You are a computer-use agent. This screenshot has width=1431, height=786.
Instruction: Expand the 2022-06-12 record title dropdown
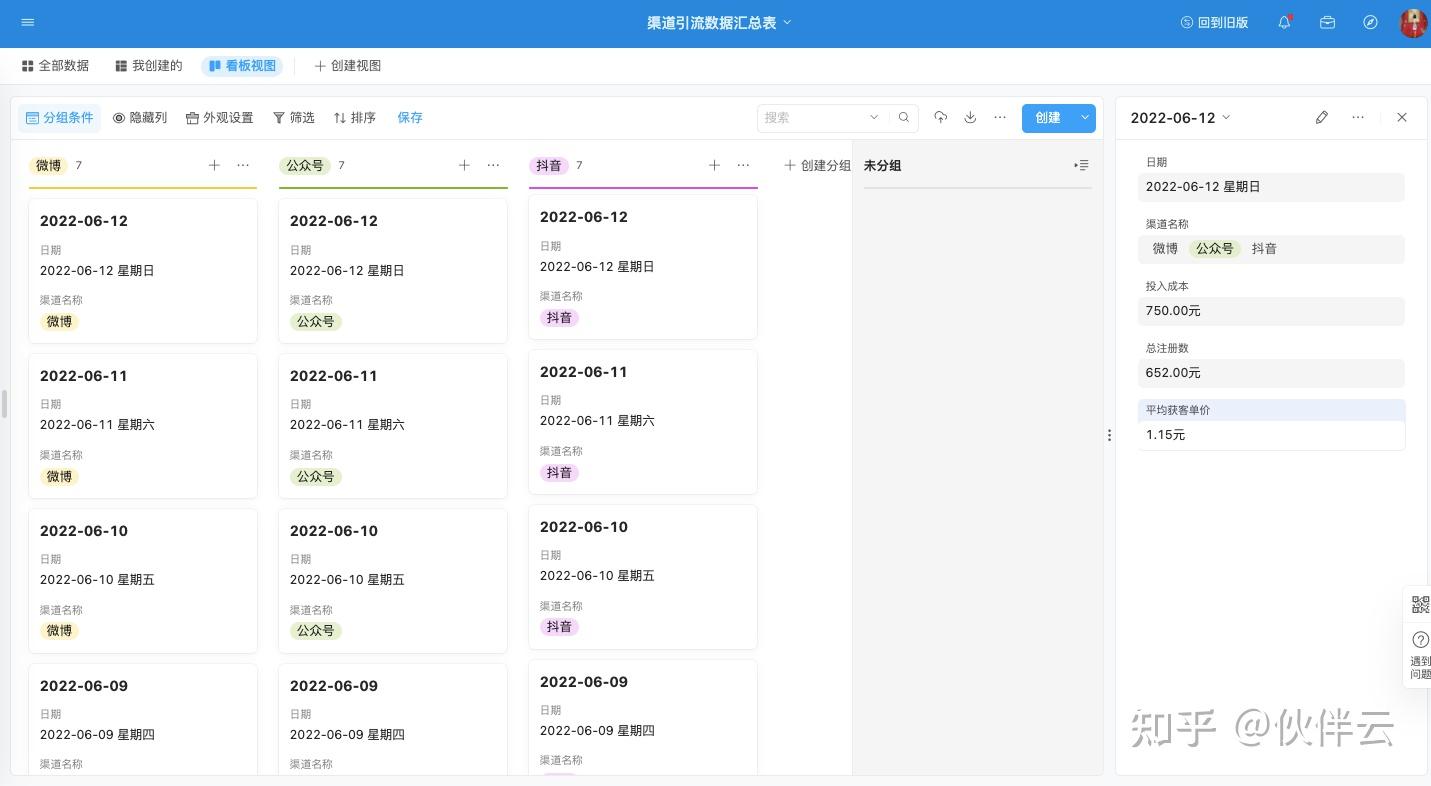1180,117
